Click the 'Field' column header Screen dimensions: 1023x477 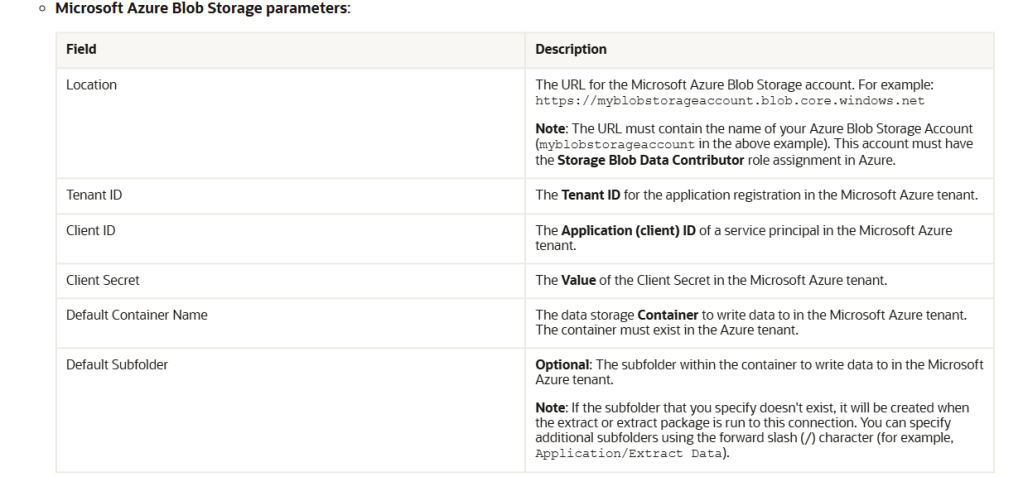(x=81, y=49)
